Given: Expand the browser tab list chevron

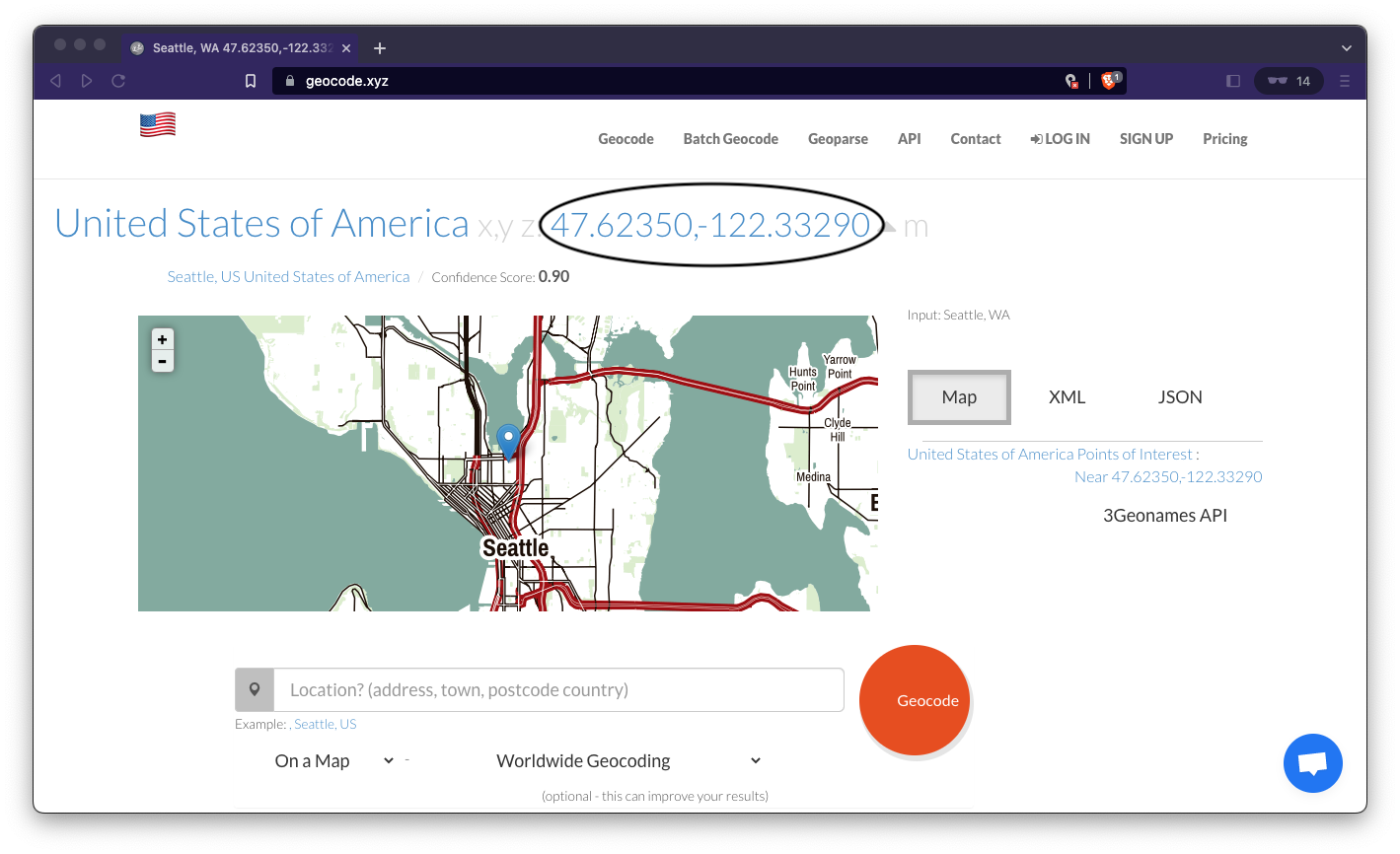Looking at the screenshot, I should click(x=1347, y=48).
